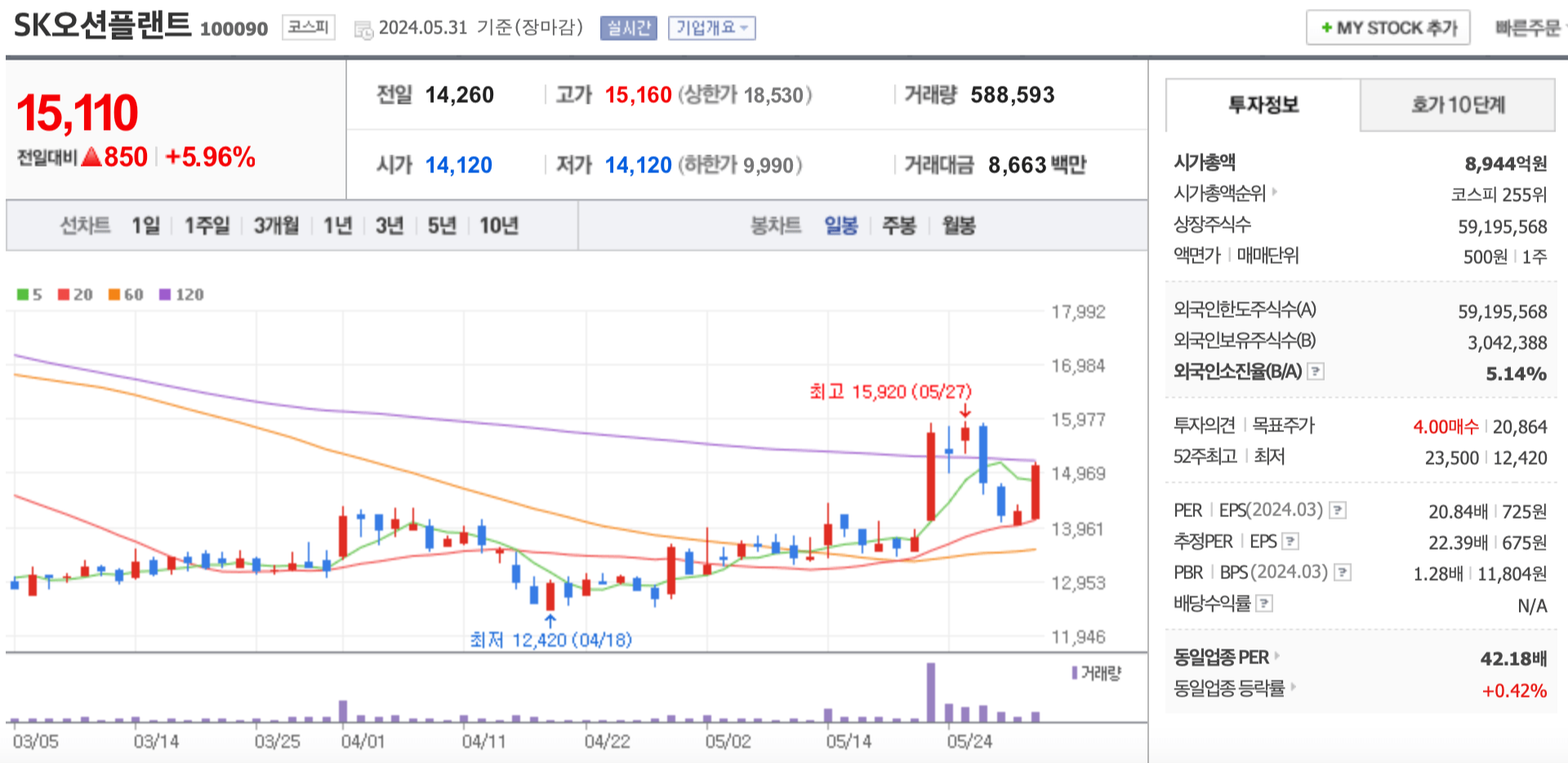Viewport: 1568px width, 763px height.
Task: Select the 주봉 candlestick chart
Action: (899, 225)
